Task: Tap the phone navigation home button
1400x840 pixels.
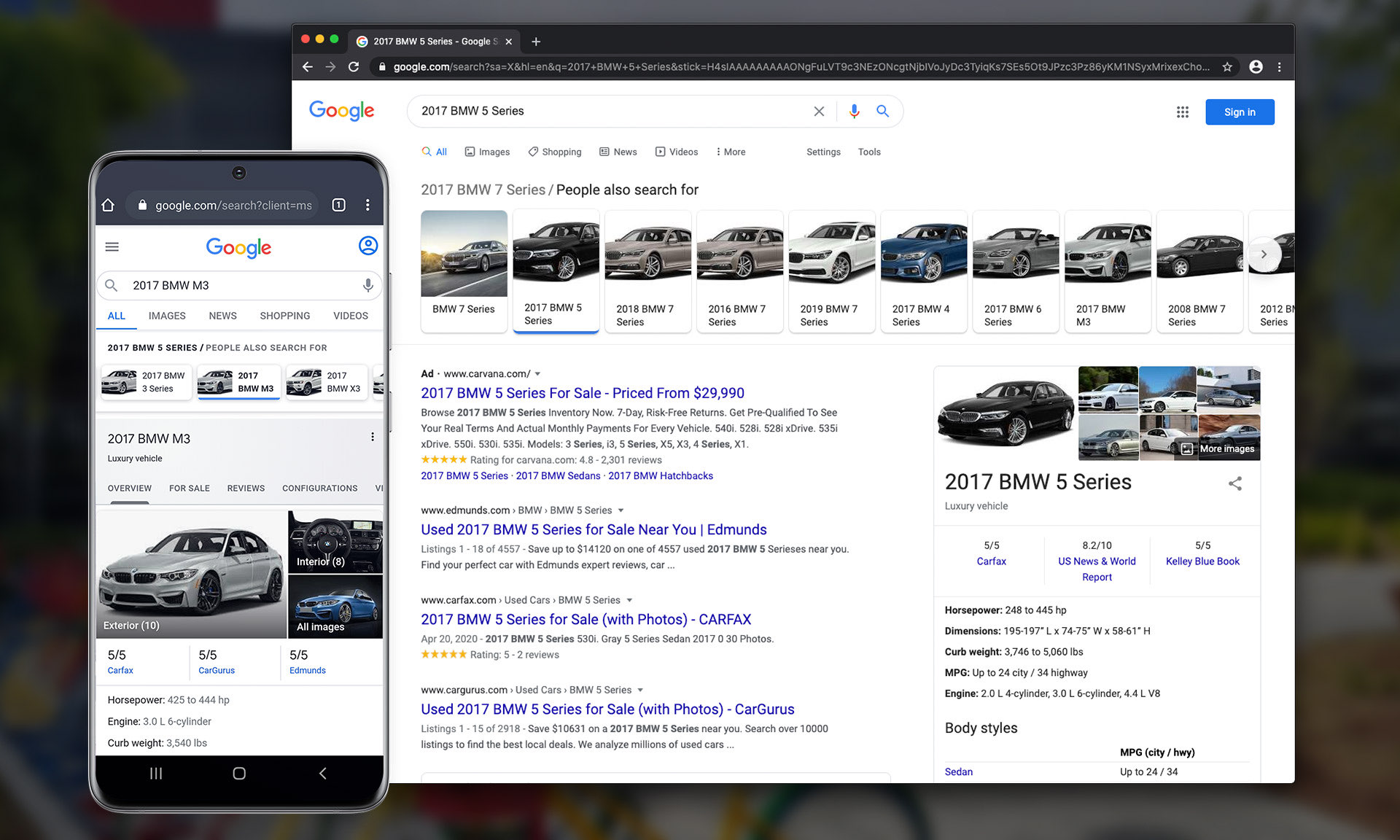Action: (239, 773)
